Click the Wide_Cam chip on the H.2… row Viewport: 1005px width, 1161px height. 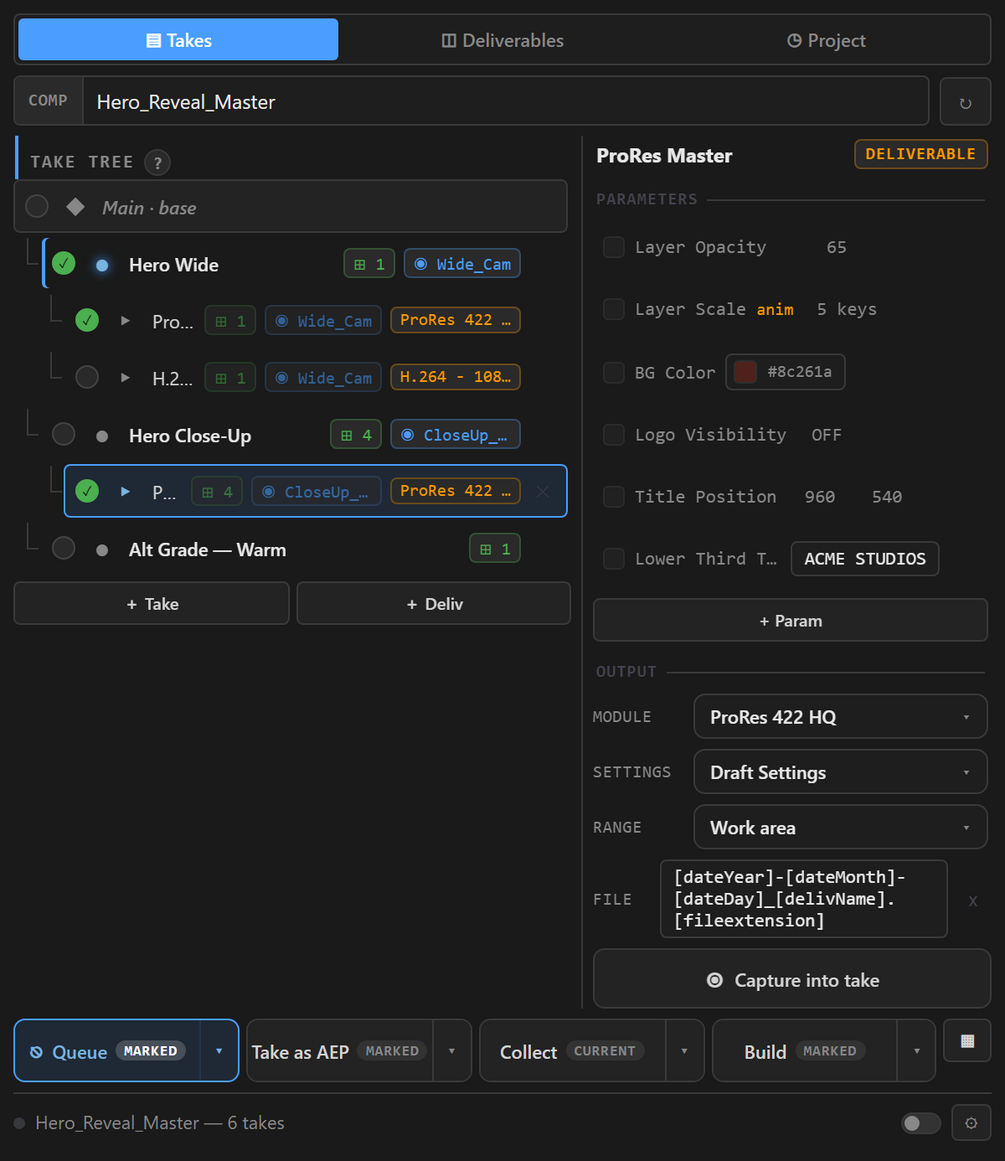tap(324, 378)
